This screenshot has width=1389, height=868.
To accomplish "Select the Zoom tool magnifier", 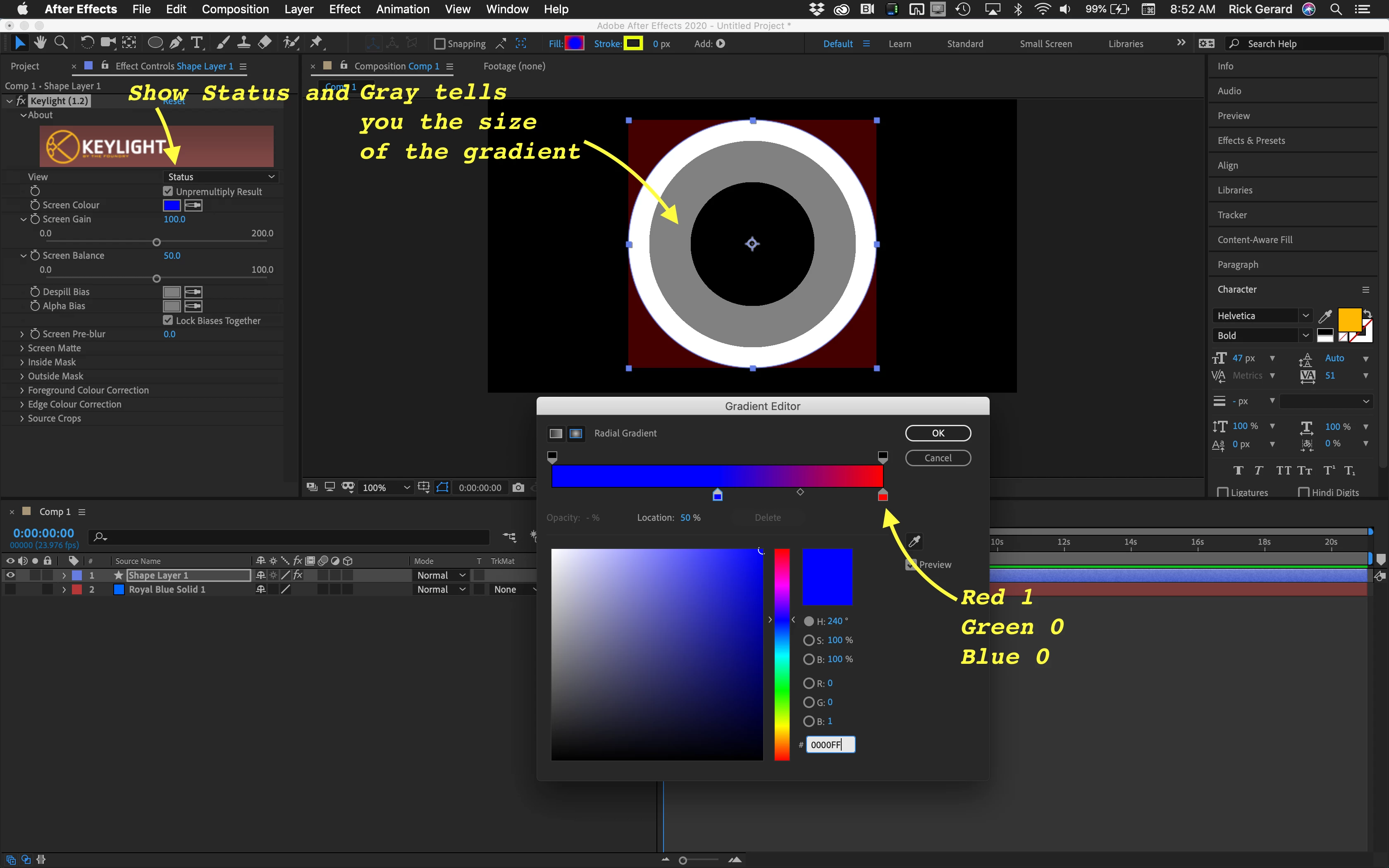I will [61, 43].
